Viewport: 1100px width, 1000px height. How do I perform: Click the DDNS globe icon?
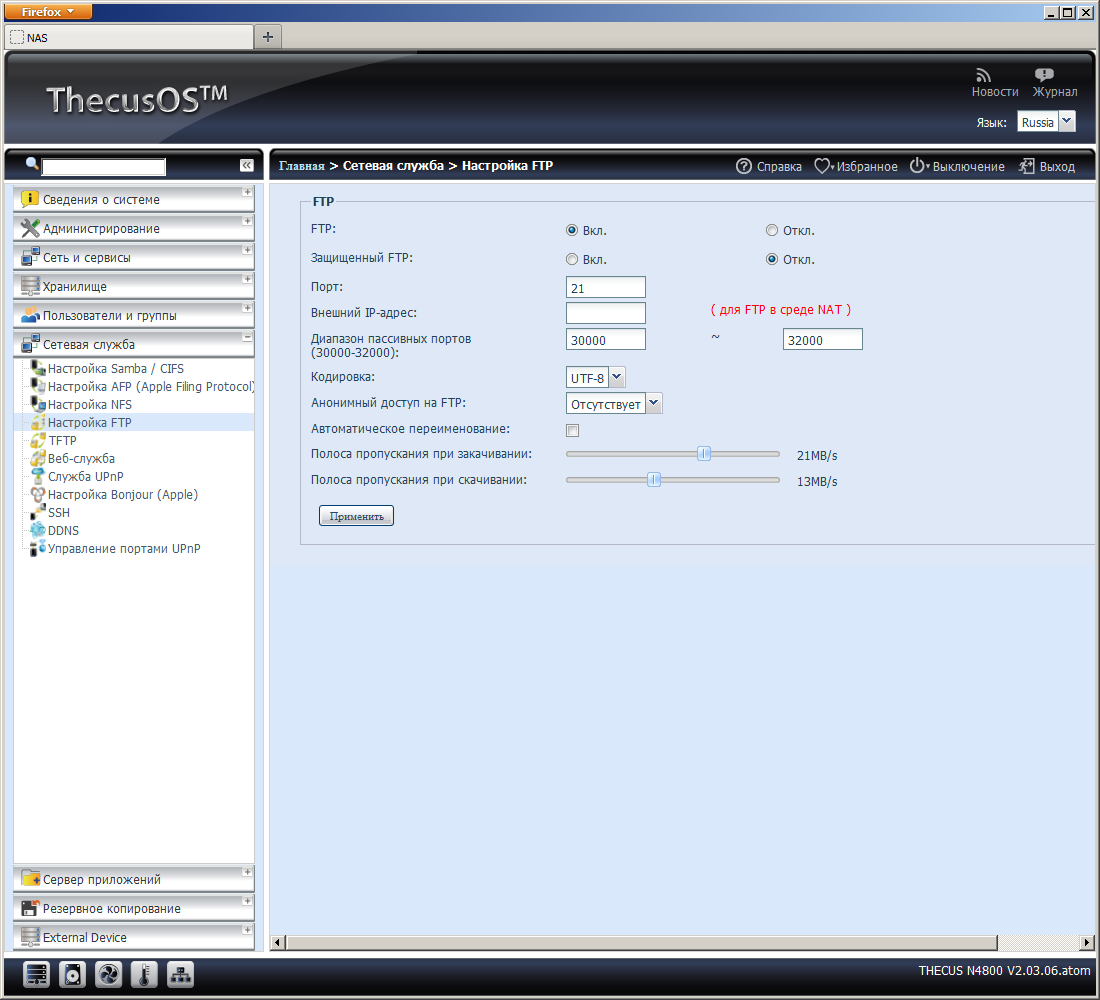(x=38, y=530)
